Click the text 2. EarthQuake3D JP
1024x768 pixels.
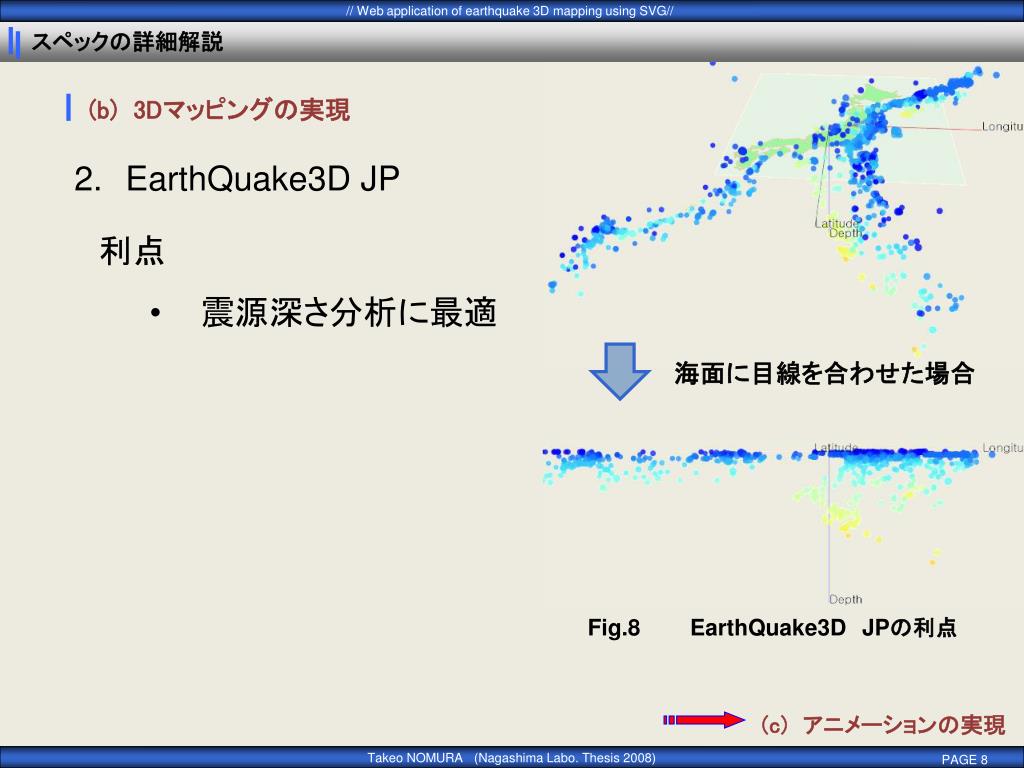tap(237, 178)
